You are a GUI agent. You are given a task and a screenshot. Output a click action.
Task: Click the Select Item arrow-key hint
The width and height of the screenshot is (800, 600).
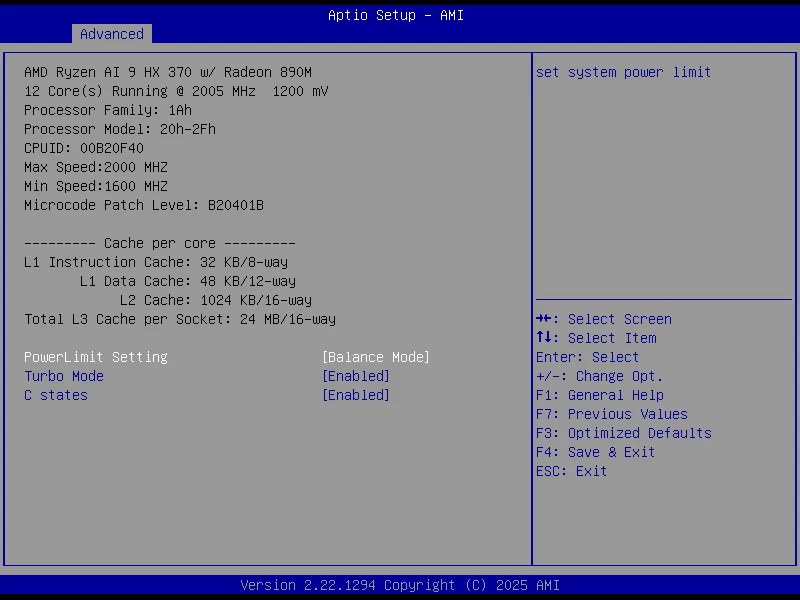click(x=596, y=338)
